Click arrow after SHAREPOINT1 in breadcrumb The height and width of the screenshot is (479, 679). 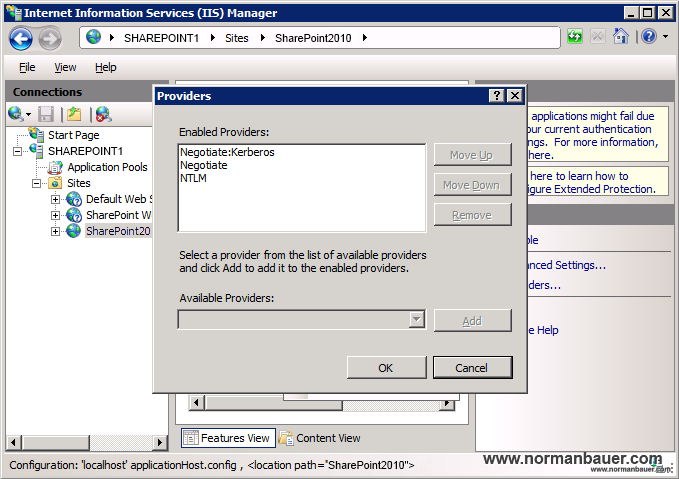213,38
